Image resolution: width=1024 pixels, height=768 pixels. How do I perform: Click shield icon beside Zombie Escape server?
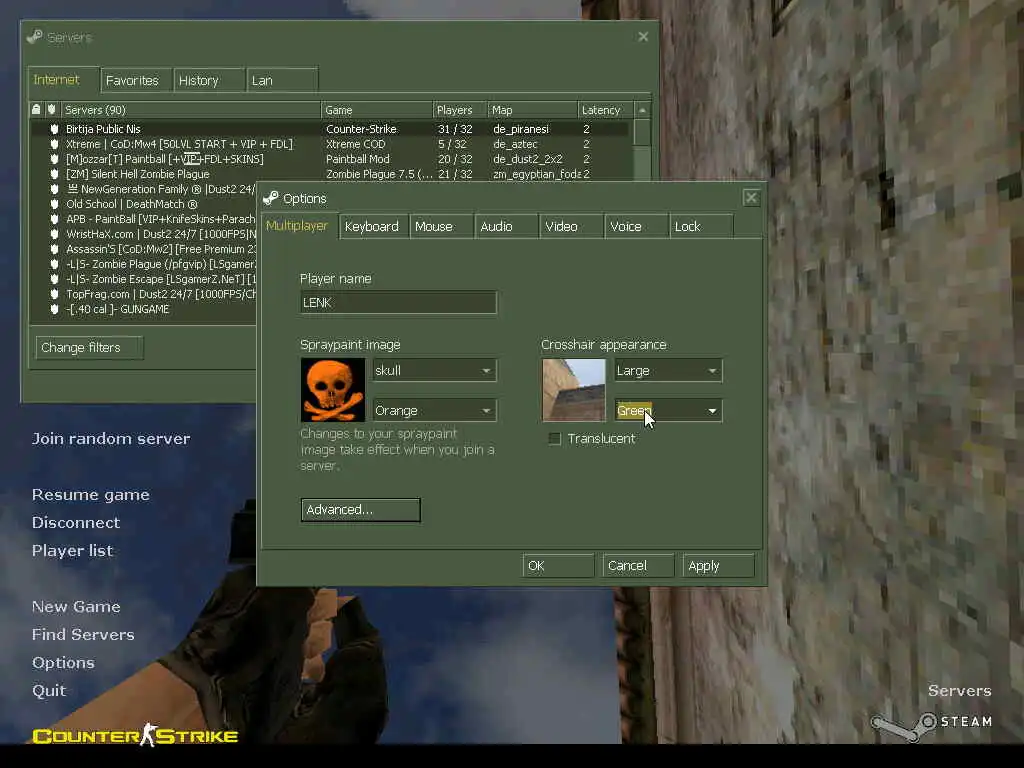54,280
